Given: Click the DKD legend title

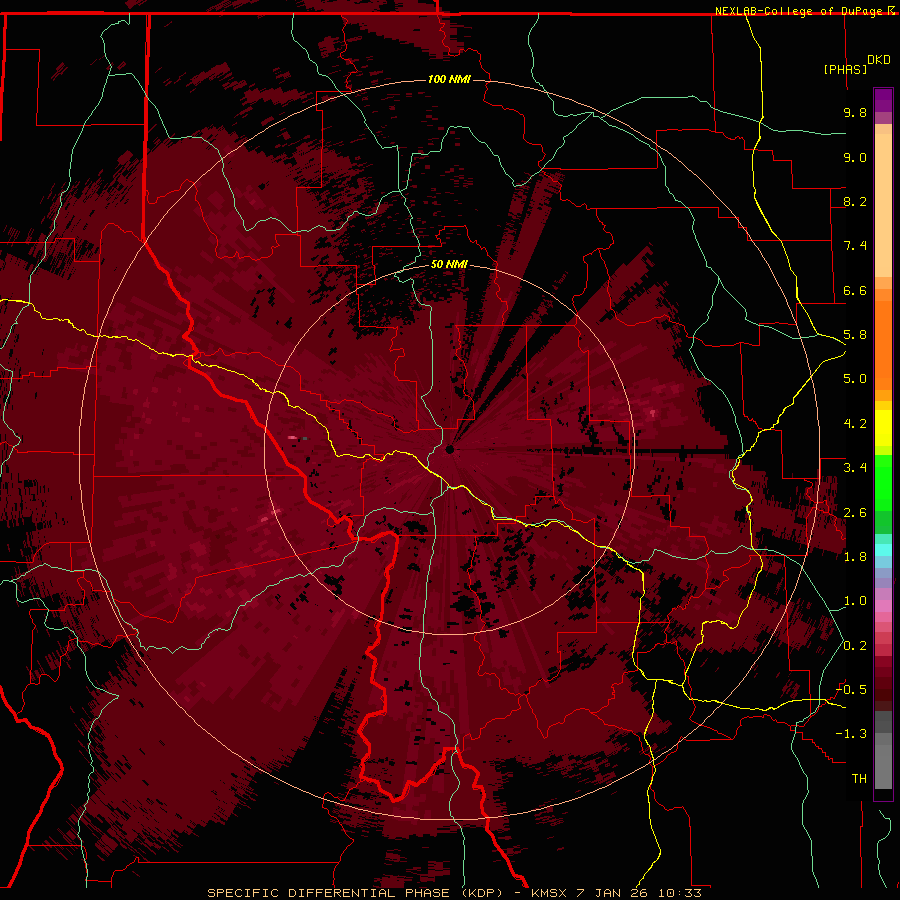Looking at the screenshot, I should coord(879,59).
